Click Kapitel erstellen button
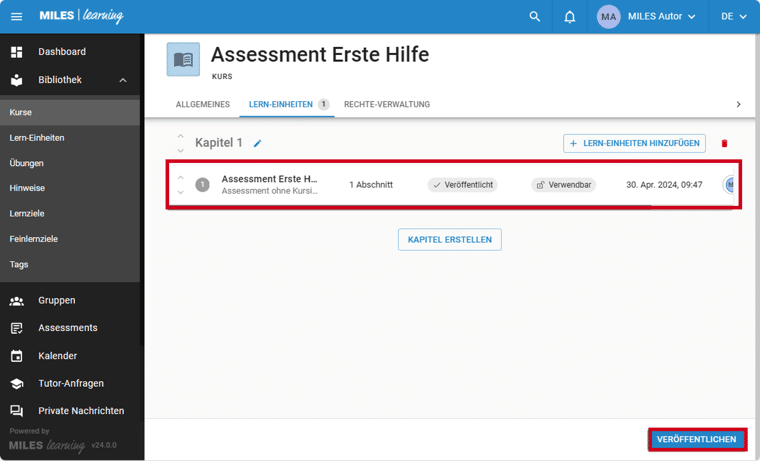Screen dimensions: 760x461 coord(450,240)
